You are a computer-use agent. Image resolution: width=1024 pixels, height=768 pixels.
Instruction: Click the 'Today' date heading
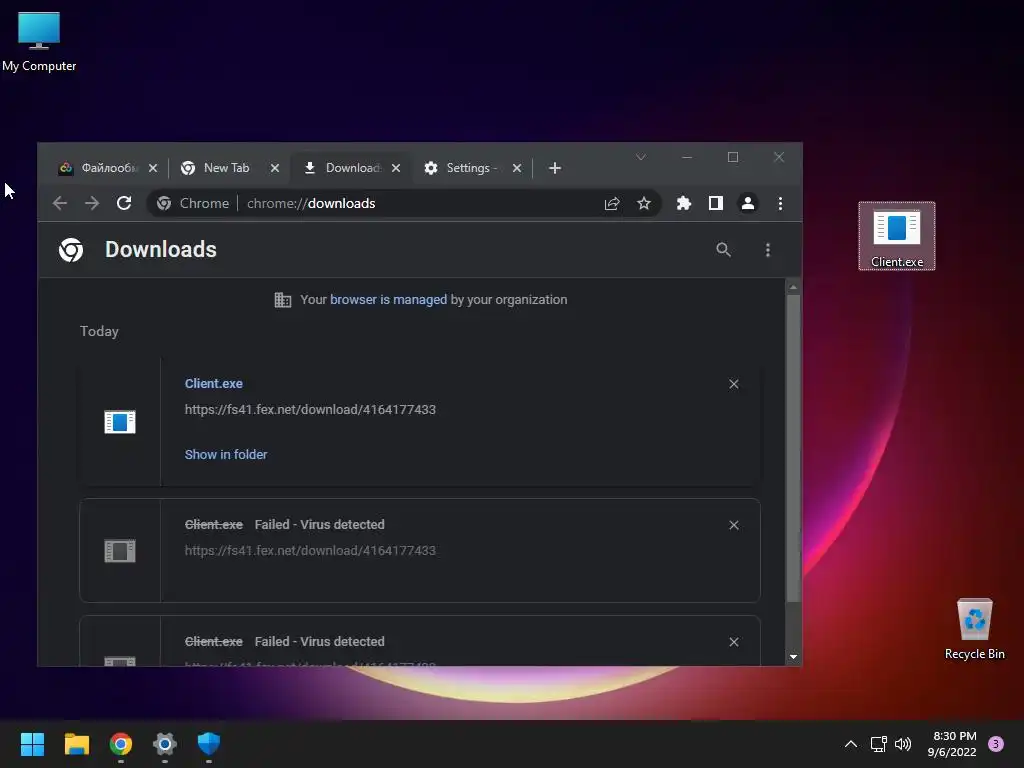pyautogui.click(x=99, y=331)
